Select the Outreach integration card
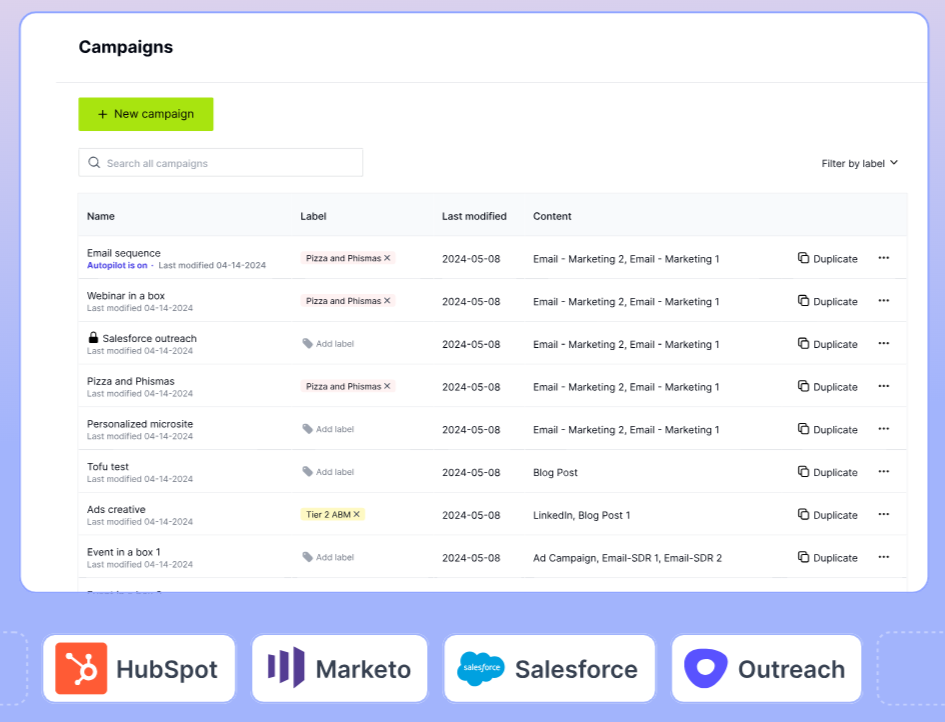 tap(767, 668)
